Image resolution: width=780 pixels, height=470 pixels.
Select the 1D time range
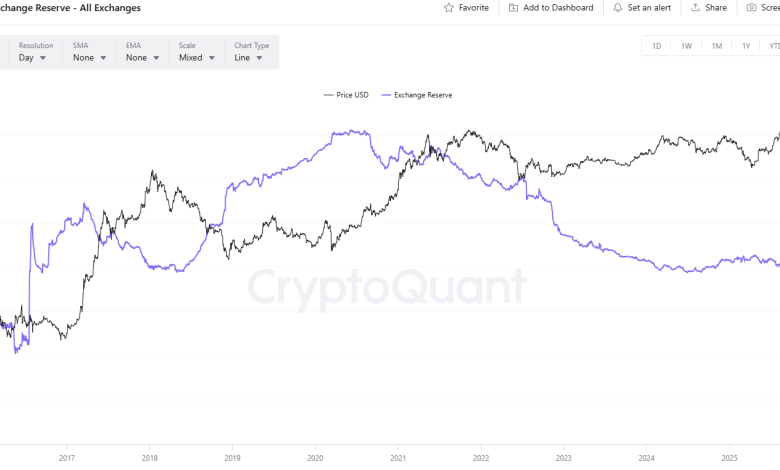tap(657, 46)
